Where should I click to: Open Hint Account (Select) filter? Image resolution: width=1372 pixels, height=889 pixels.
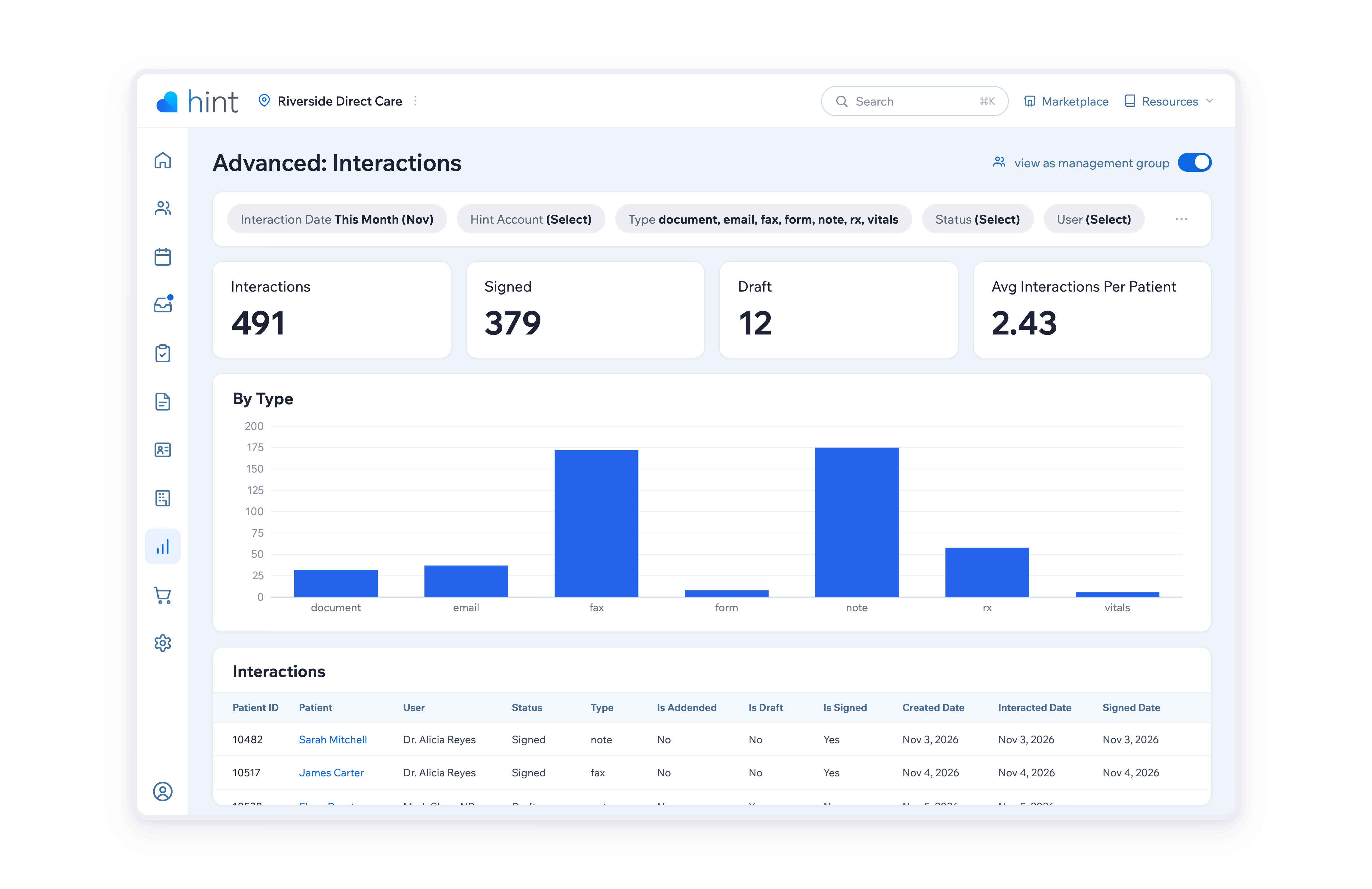pos(531,219)
